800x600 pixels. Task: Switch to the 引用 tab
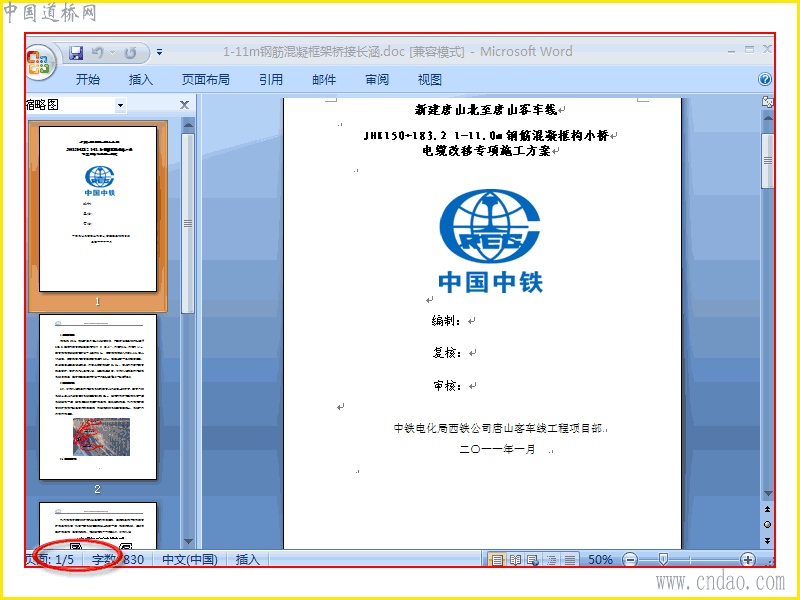pyautogui.click(x=270, y=80)
